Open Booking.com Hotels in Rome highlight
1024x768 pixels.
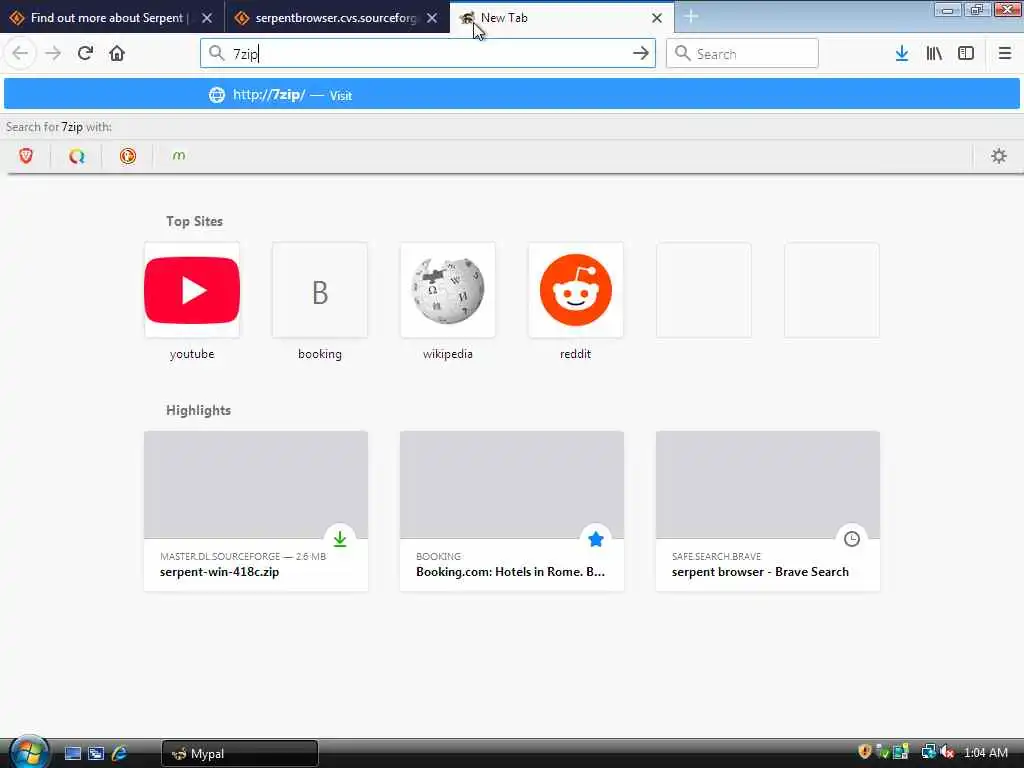[x=512, y=511]
